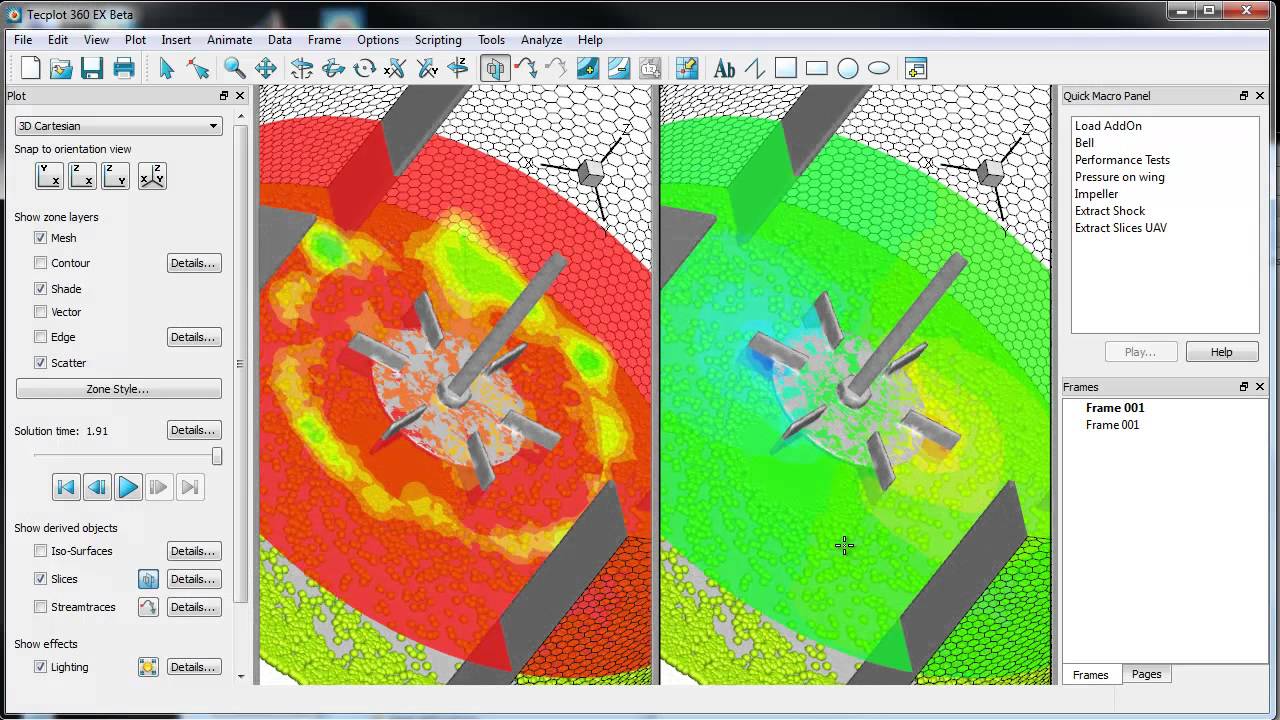This screenshot has width=1280, height=720.
Task: Switch to the Pages tab
Action: [x=1146, y=674]
